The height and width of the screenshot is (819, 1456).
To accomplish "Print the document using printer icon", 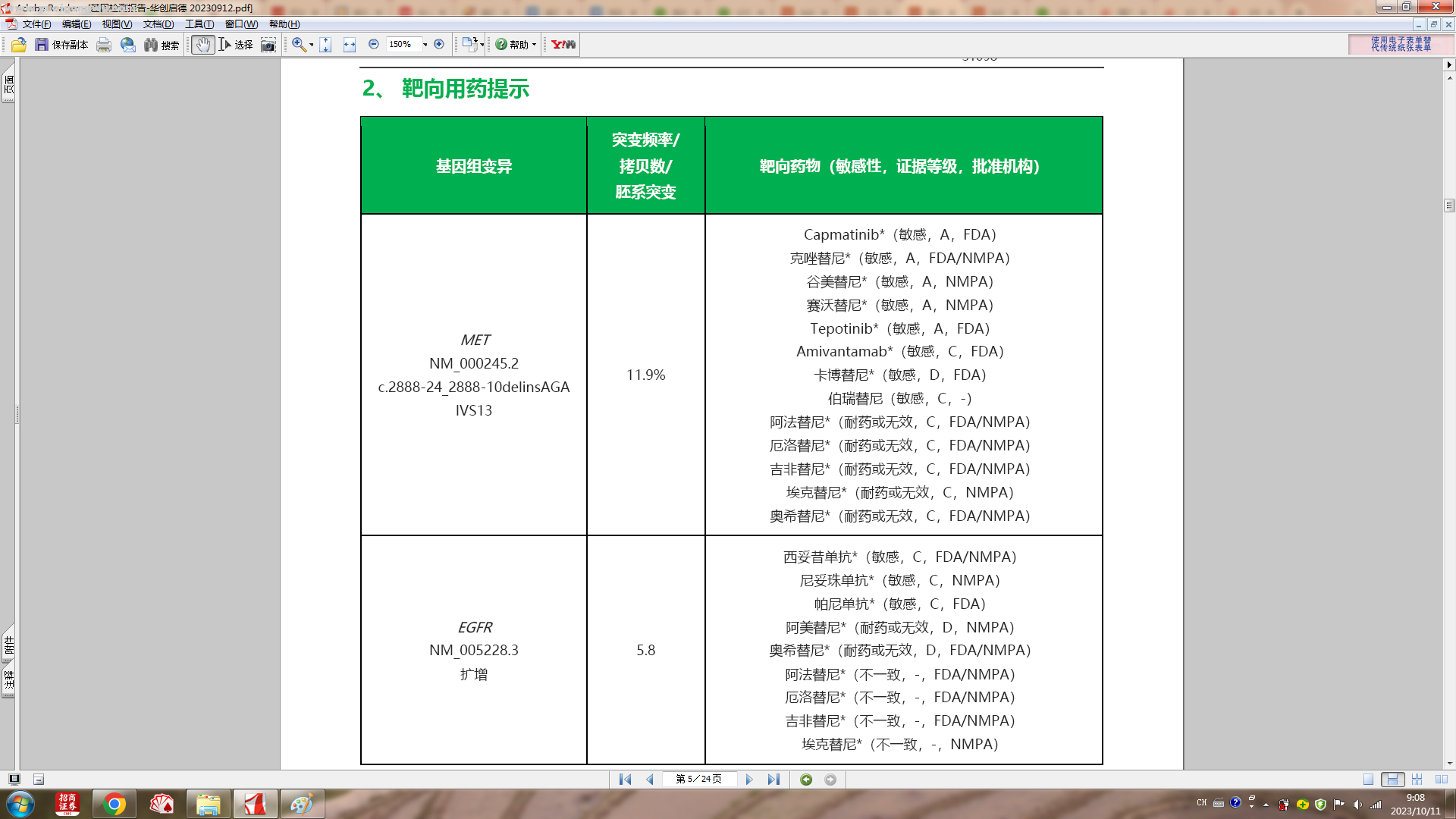I will tap(104, 45).
